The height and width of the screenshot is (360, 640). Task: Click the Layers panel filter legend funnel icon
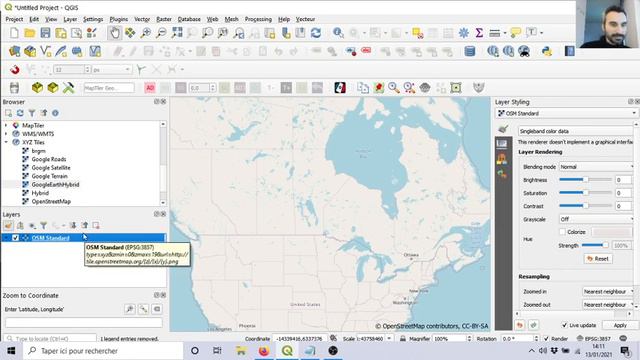pyautogui.click(x=44, y=225)
